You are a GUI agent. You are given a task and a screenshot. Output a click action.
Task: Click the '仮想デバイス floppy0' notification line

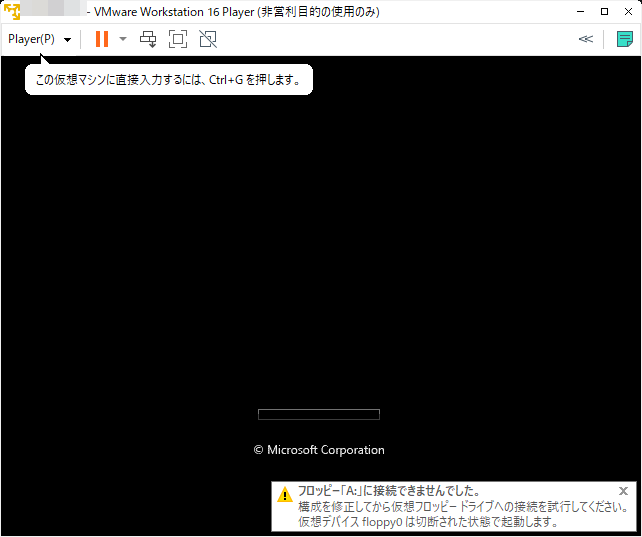427,522
